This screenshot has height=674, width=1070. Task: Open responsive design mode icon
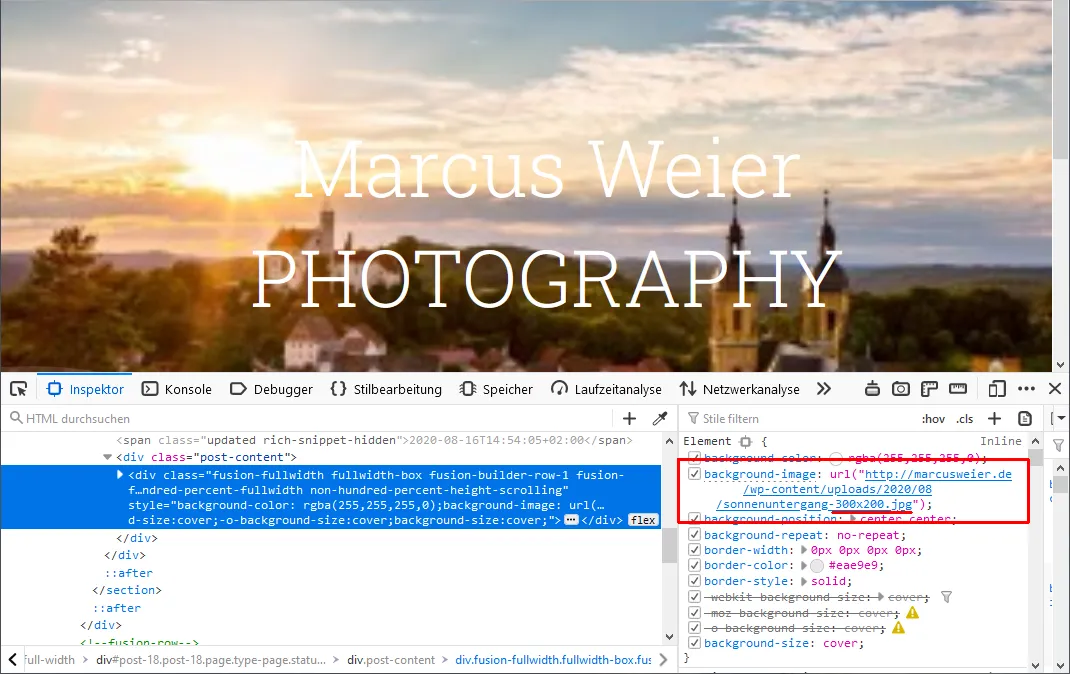coord(997,390)
